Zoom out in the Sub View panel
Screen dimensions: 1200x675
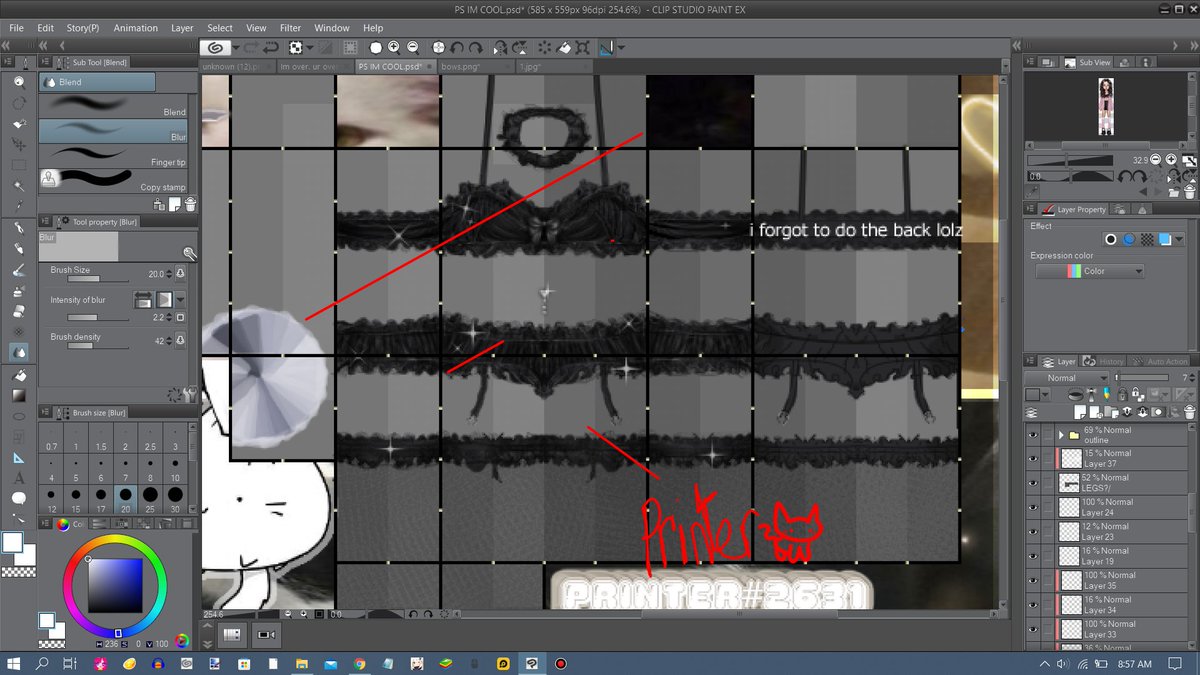1156,159
